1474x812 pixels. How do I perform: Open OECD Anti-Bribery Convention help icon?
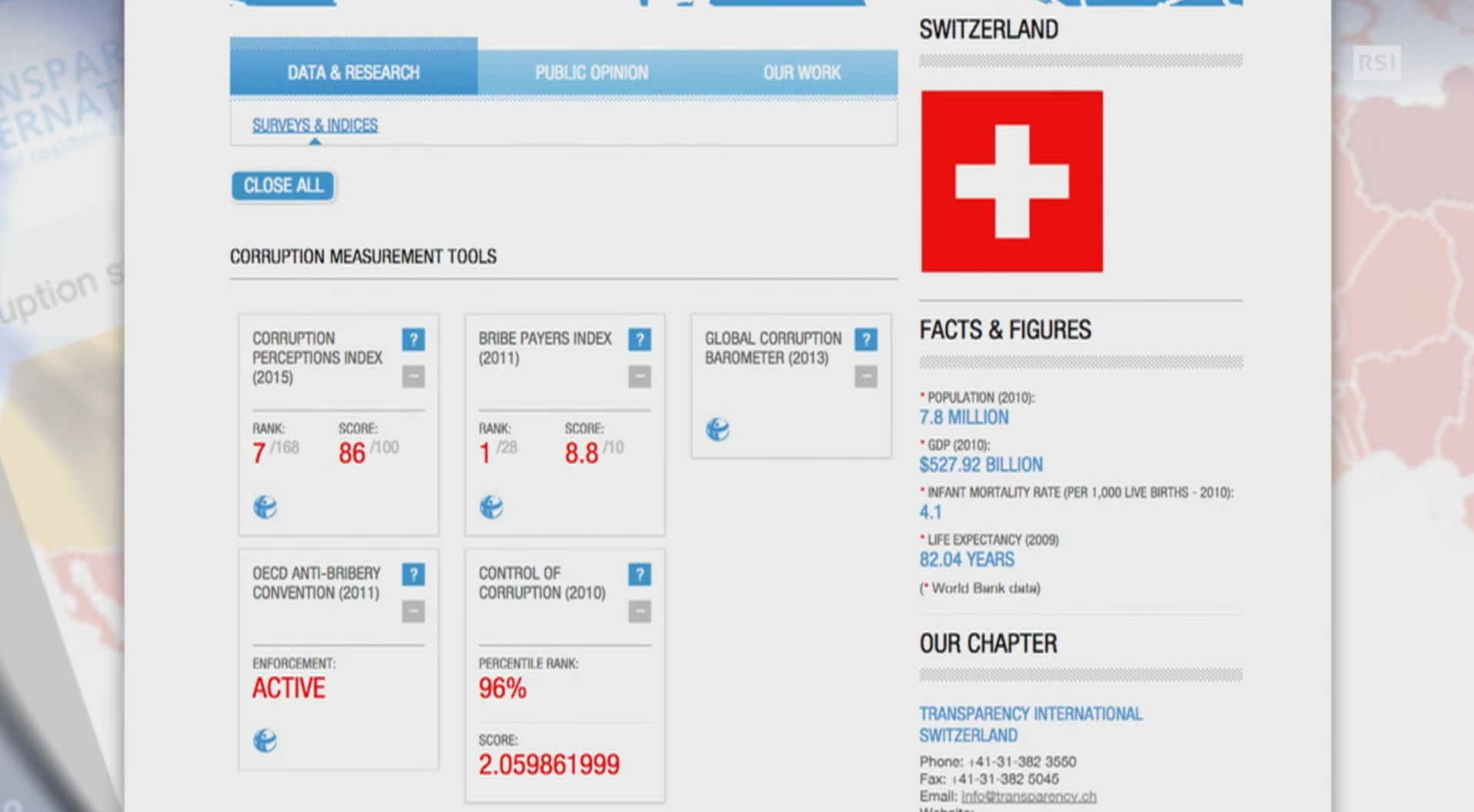pos(413,574)
